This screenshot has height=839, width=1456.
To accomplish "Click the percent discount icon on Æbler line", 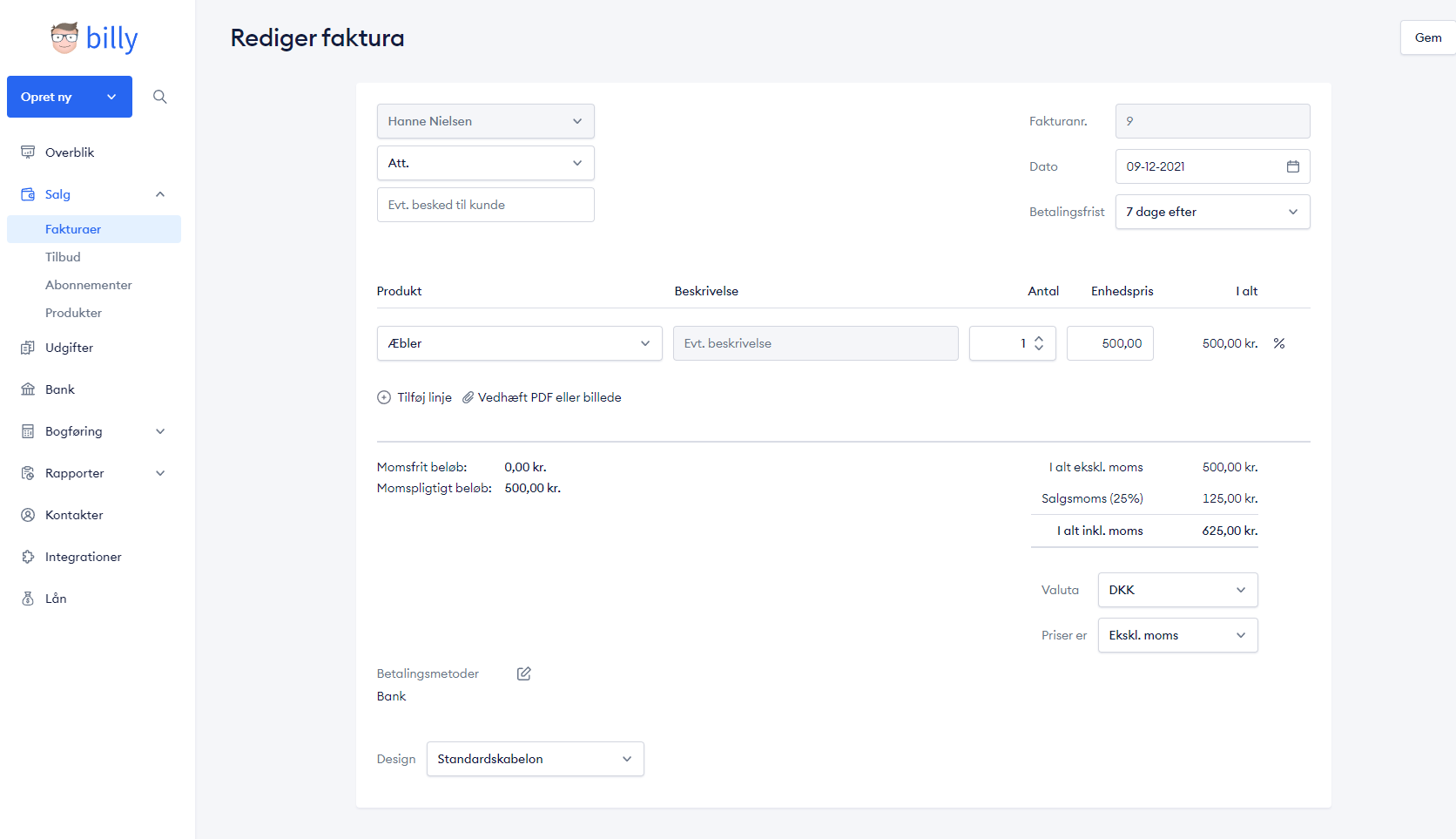I will click(1279, 343).
